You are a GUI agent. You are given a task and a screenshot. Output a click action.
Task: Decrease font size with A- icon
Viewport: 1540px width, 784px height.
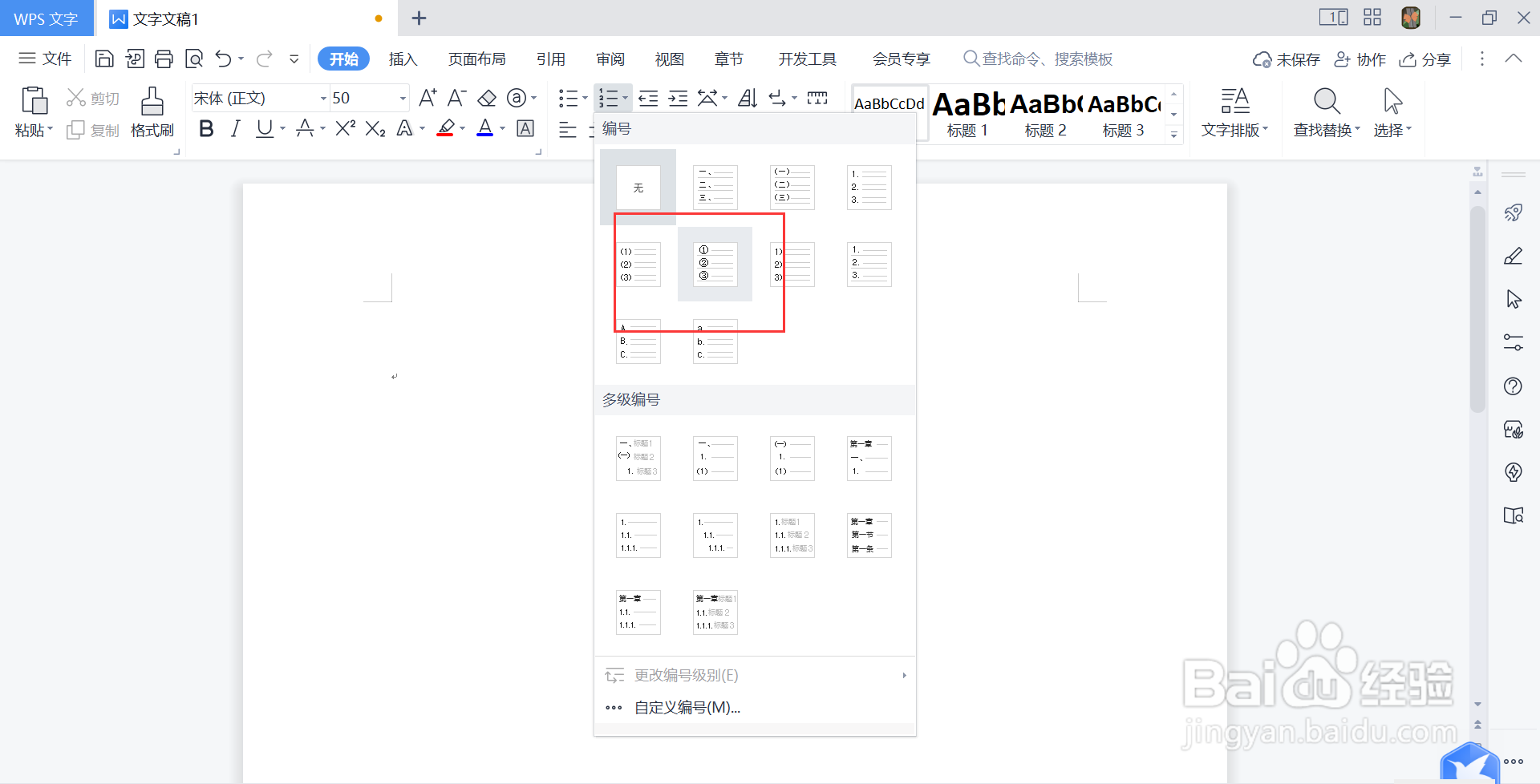coord(456,98)
